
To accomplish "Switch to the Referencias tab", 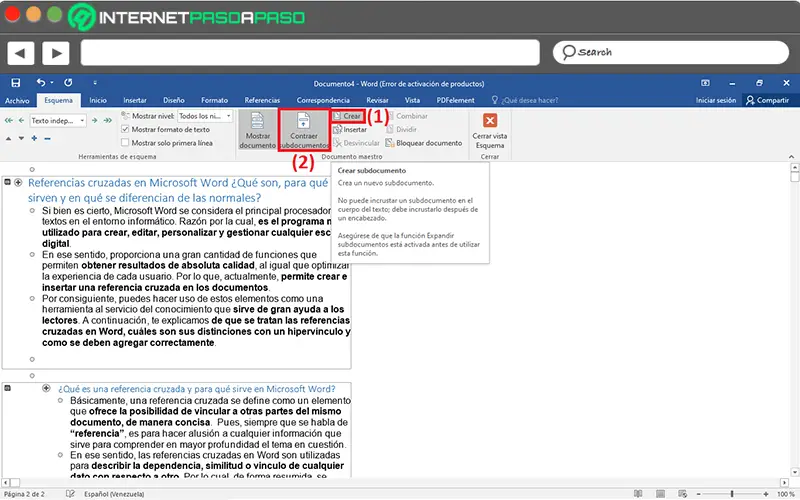I will click(x=262, y=100).
